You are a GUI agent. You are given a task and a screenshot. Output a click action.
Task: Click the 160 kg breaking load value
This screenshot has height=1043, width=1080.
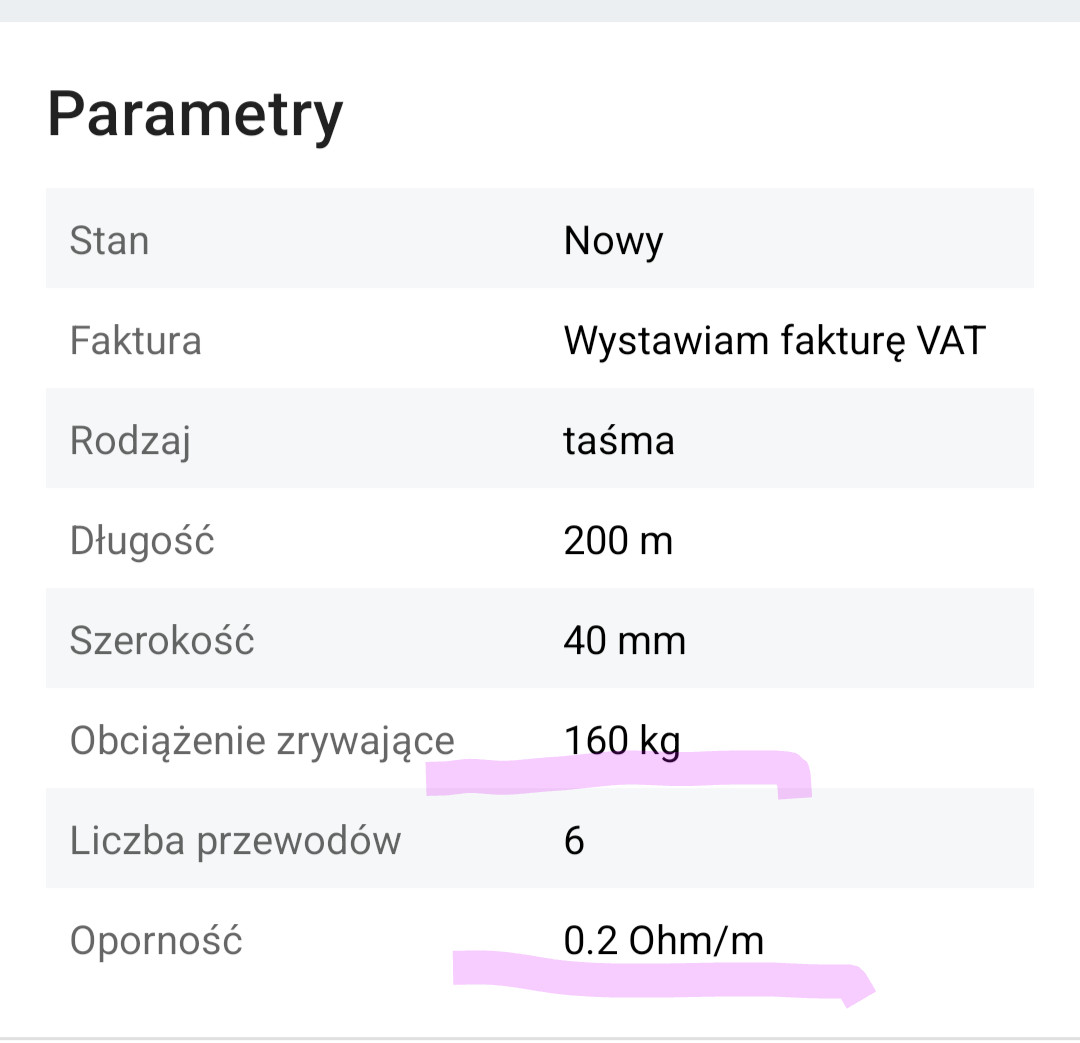pos(622,741)
